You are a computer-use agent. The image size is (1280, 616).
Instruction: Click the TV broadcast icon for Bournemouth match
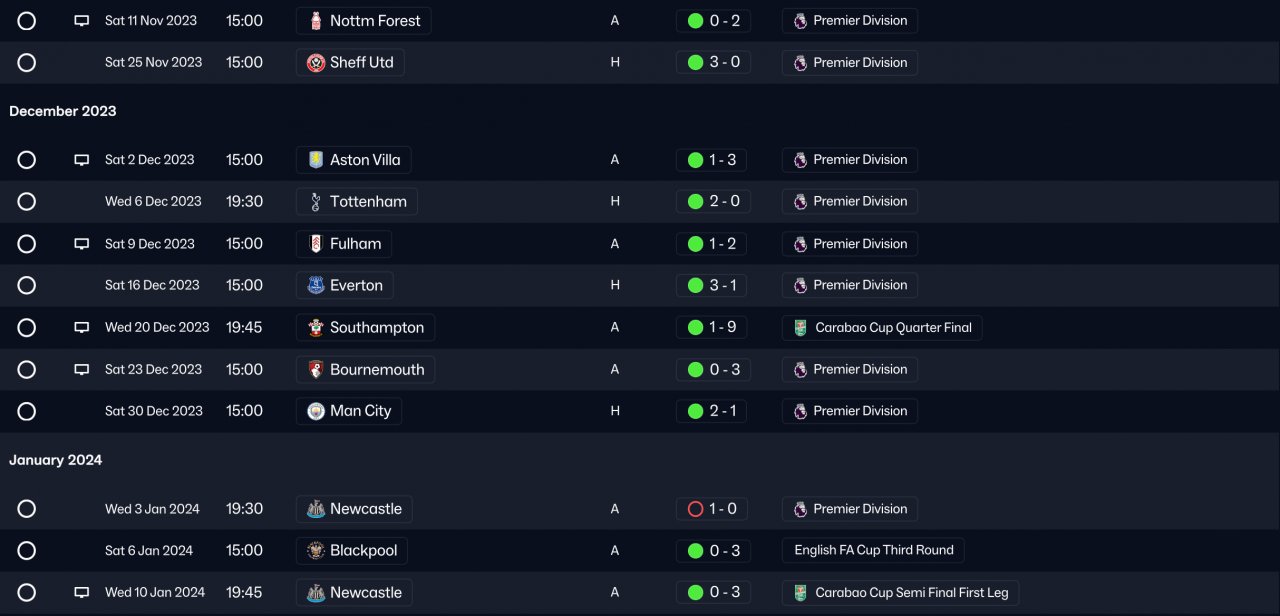click(82, 370)
